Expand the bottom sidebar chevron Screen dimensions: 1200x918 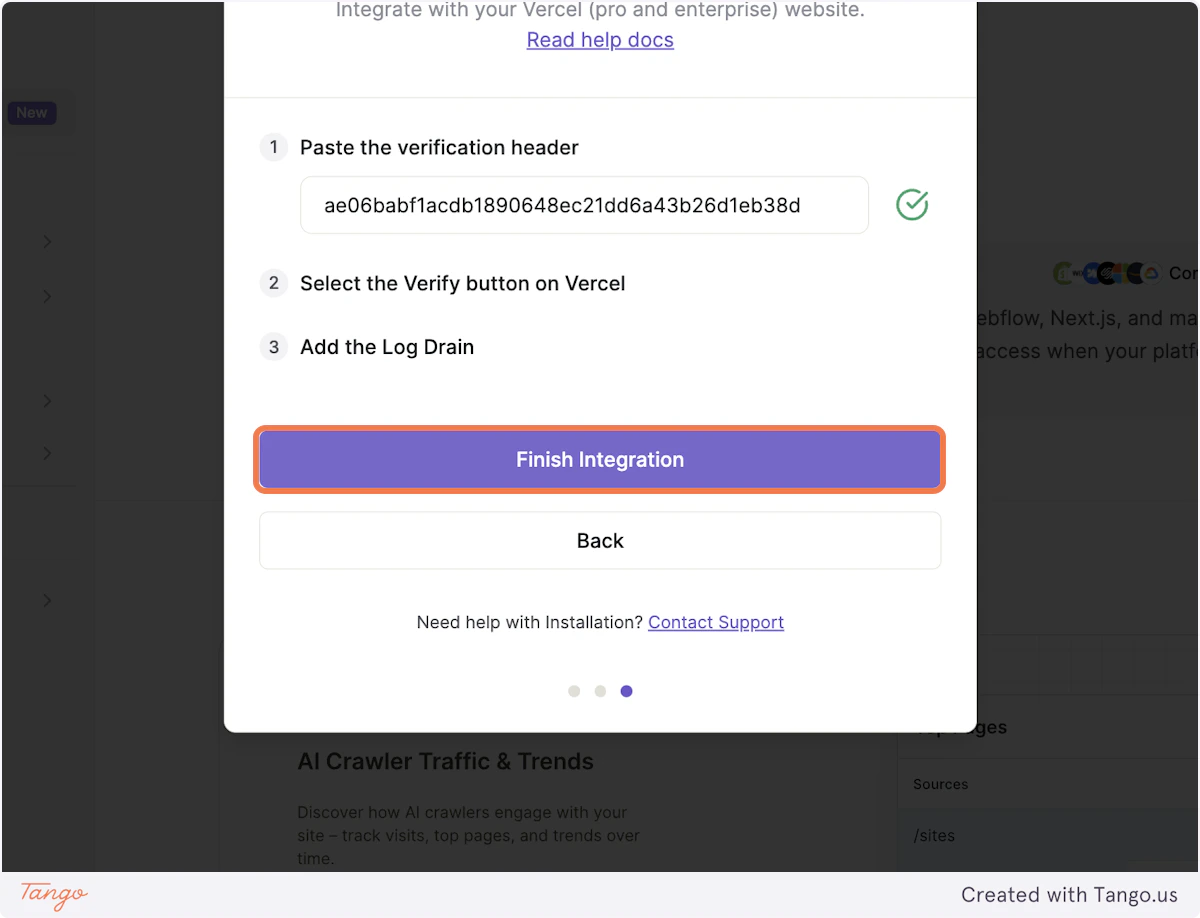tap(46, 600)
